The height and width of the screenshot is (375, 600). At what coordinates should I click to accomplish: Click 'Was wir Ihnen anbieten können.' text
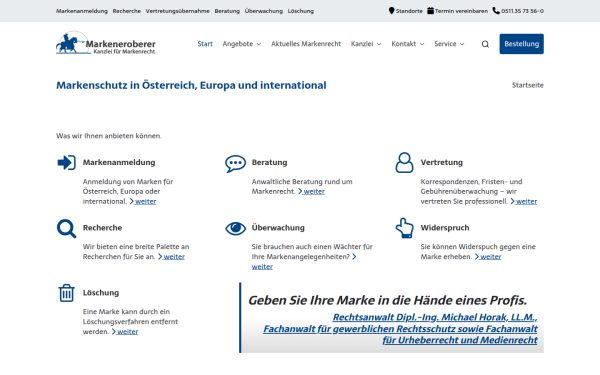[109, 136]
